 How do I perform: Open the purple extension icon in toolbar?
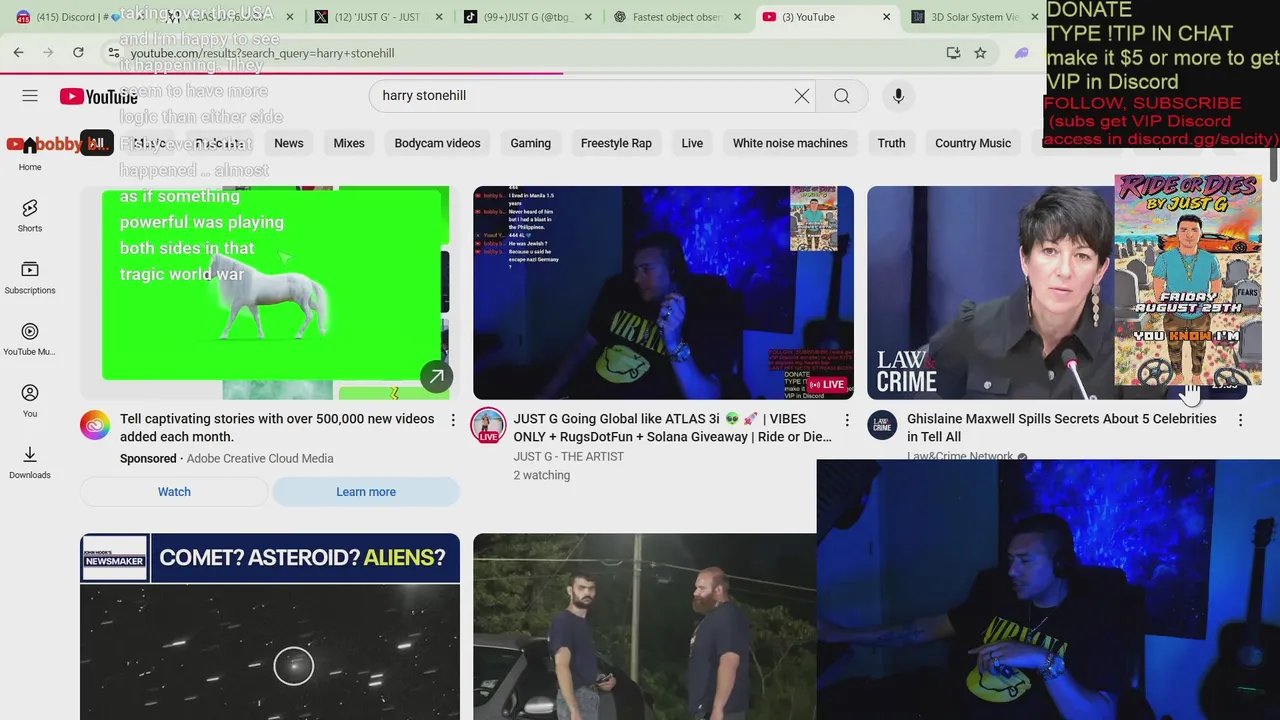[x=1021, y=53]
